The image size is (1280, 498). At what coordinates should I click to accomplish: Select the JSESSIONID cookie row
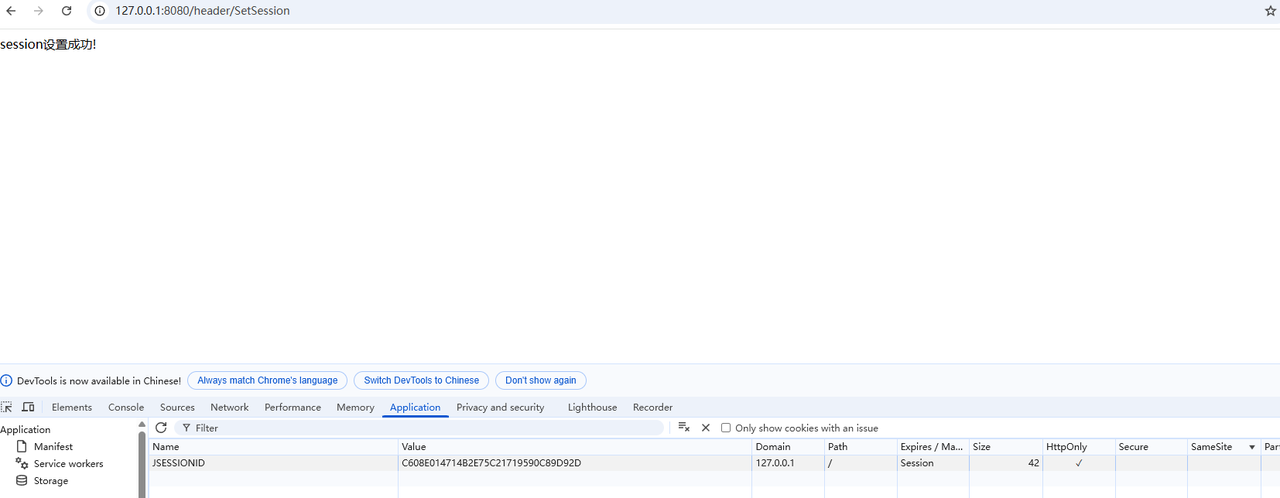point(450,463)
